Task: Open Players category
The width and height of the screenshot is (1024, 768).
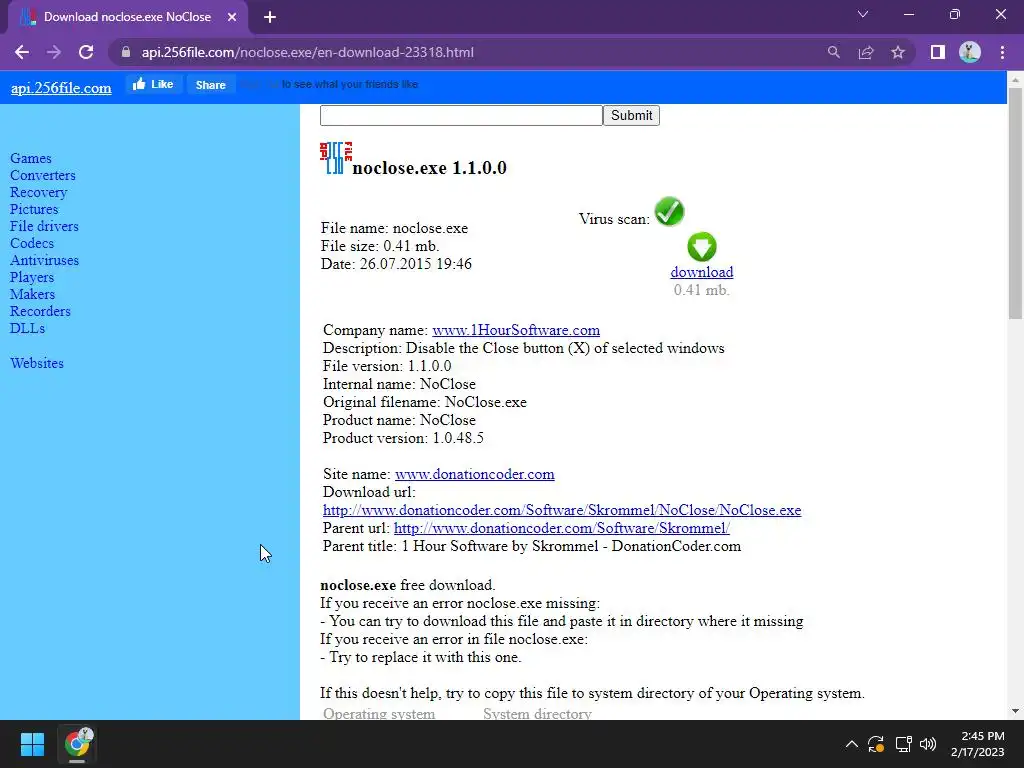Action: pos(32,278)
